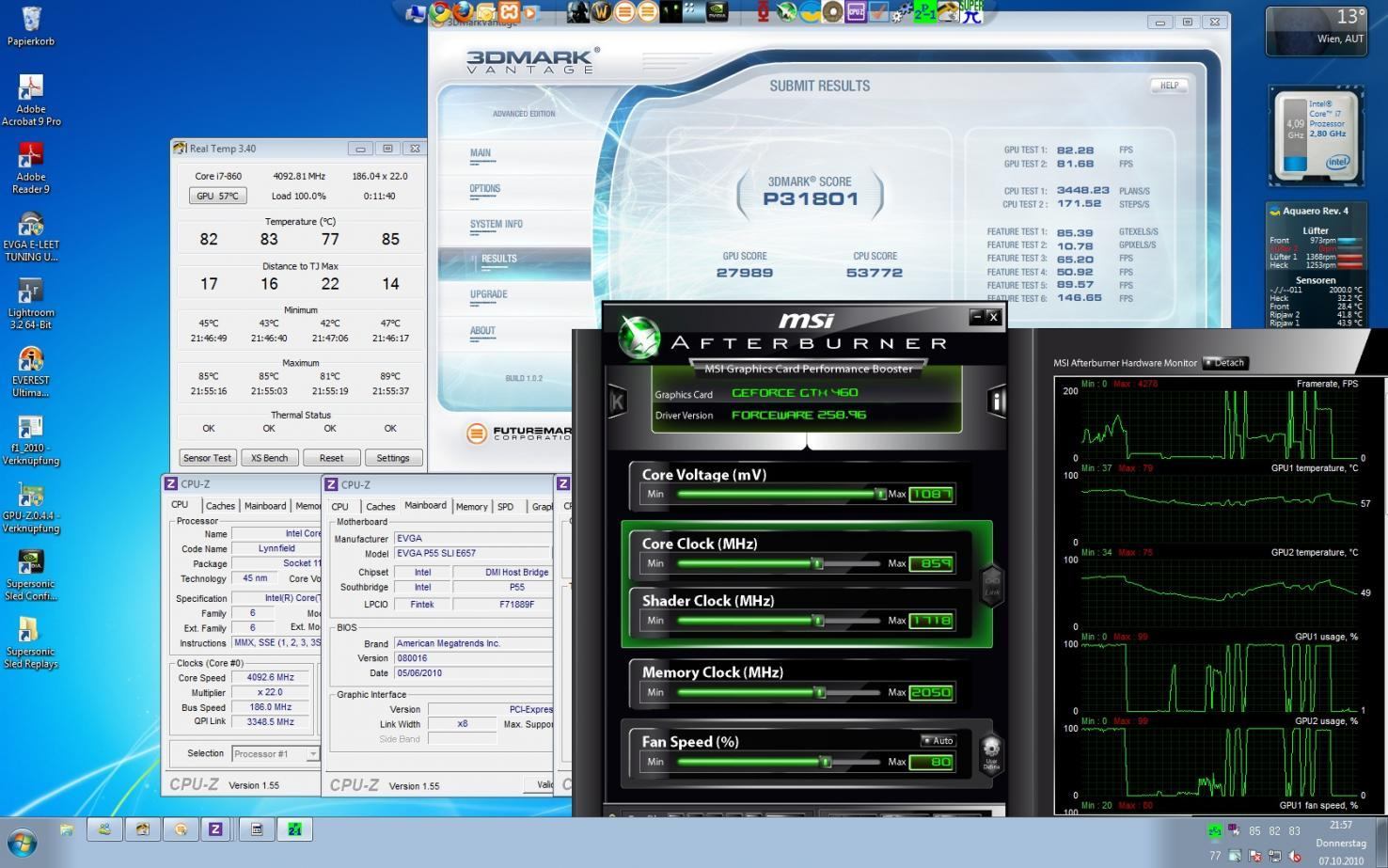Image resolution: width=1388 pixels, height=868 pixels.
Task: Click the Afterburner info 'i' button
Action: 996,402
